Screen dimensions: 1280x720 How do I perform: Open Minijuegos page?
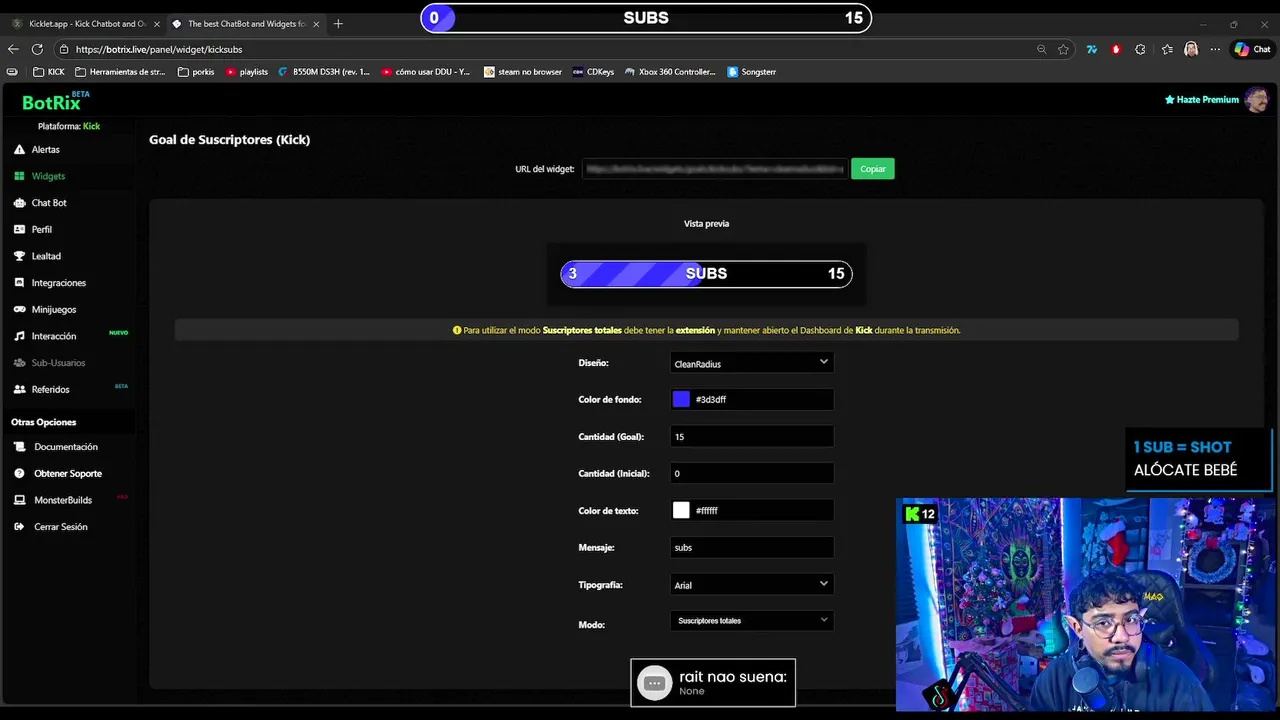[x=53, y=309]
